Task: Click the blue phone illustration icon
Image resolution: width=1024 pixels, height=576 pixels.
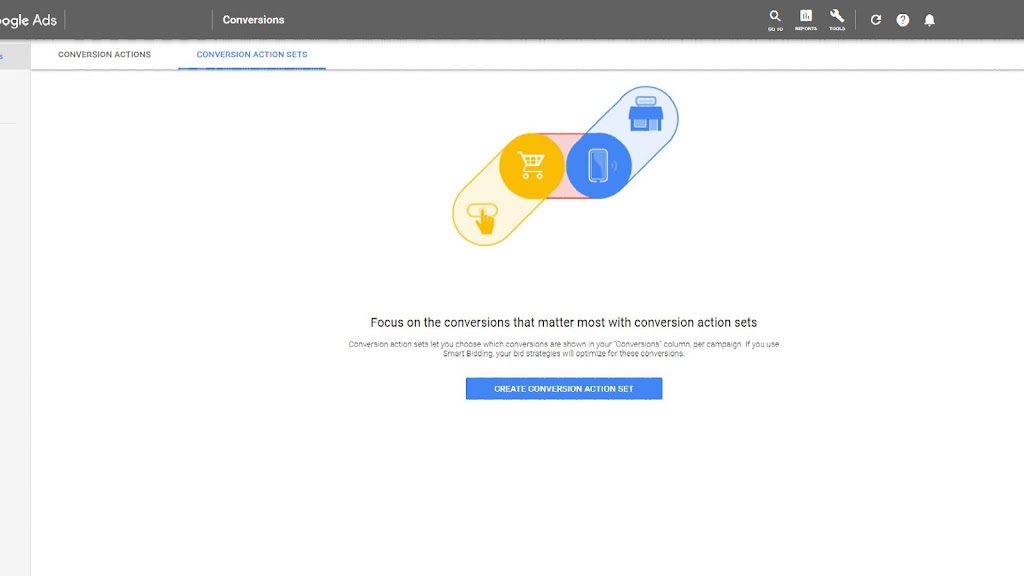Action: click(599, 166)
